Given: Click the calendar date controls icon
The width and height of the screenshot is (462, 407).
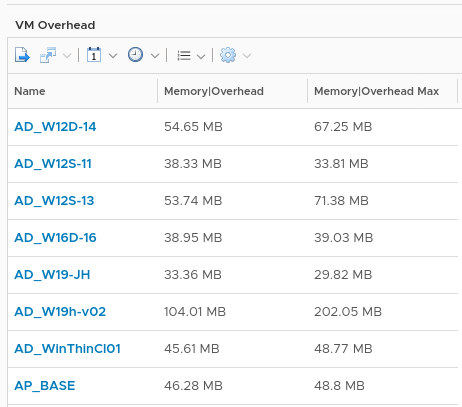Looking at the screenshot, I should (94, 55).
